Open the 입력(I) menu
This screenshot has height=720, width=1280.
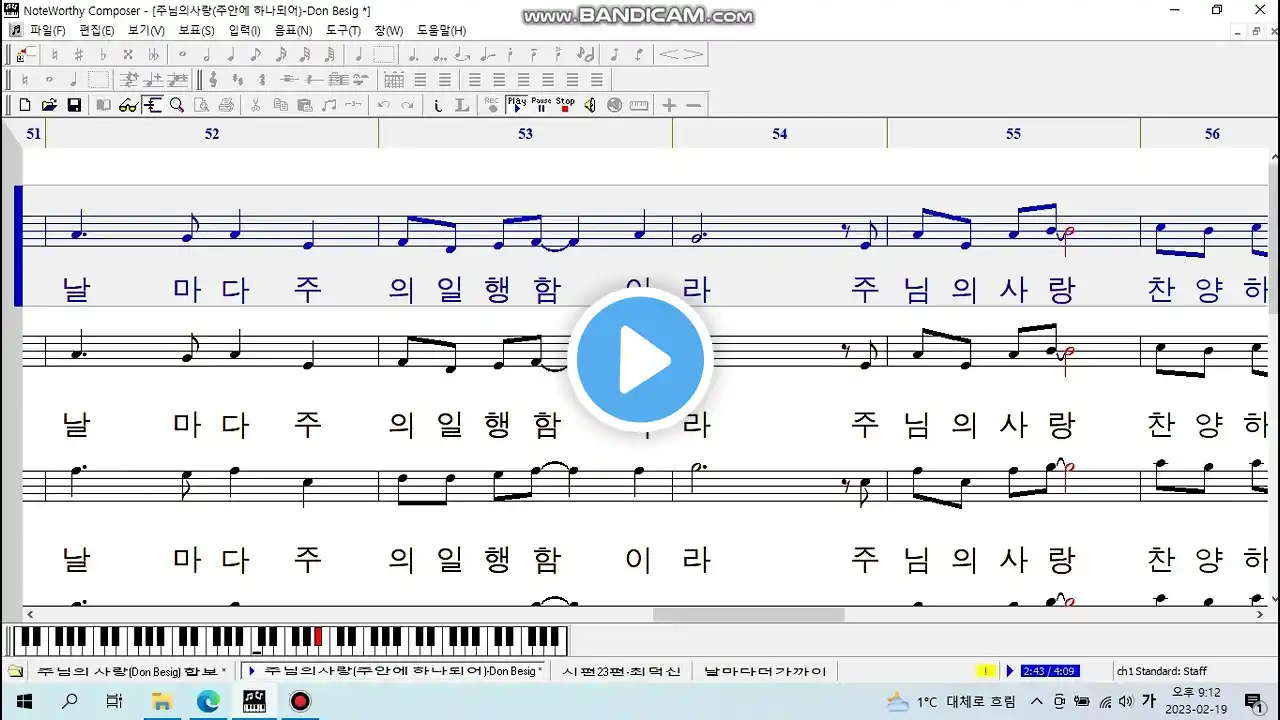pyautogui.click(x=244, y=31)
